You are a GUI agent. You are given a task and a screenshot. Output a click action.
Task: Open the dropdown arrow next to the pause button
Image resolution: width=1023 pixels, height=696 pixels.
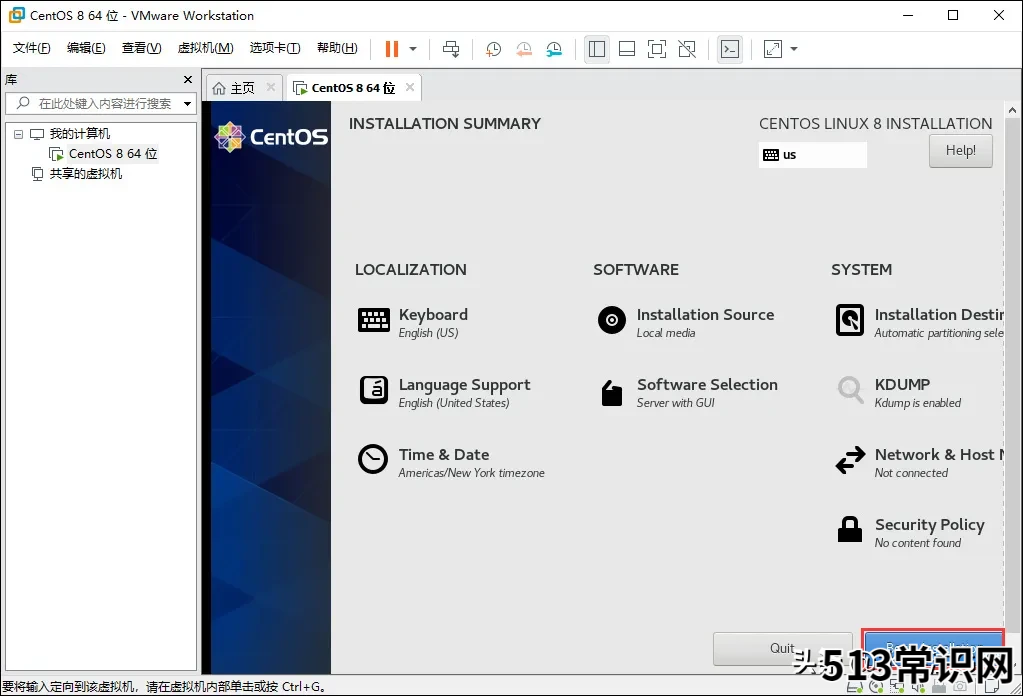[413, 49]
